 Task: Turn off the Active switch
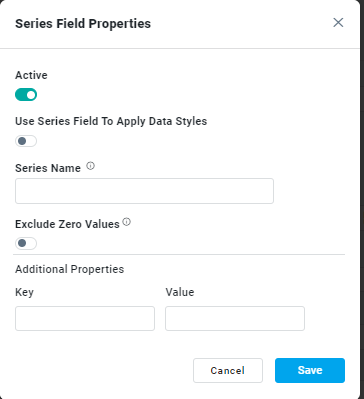coord(26,95)
